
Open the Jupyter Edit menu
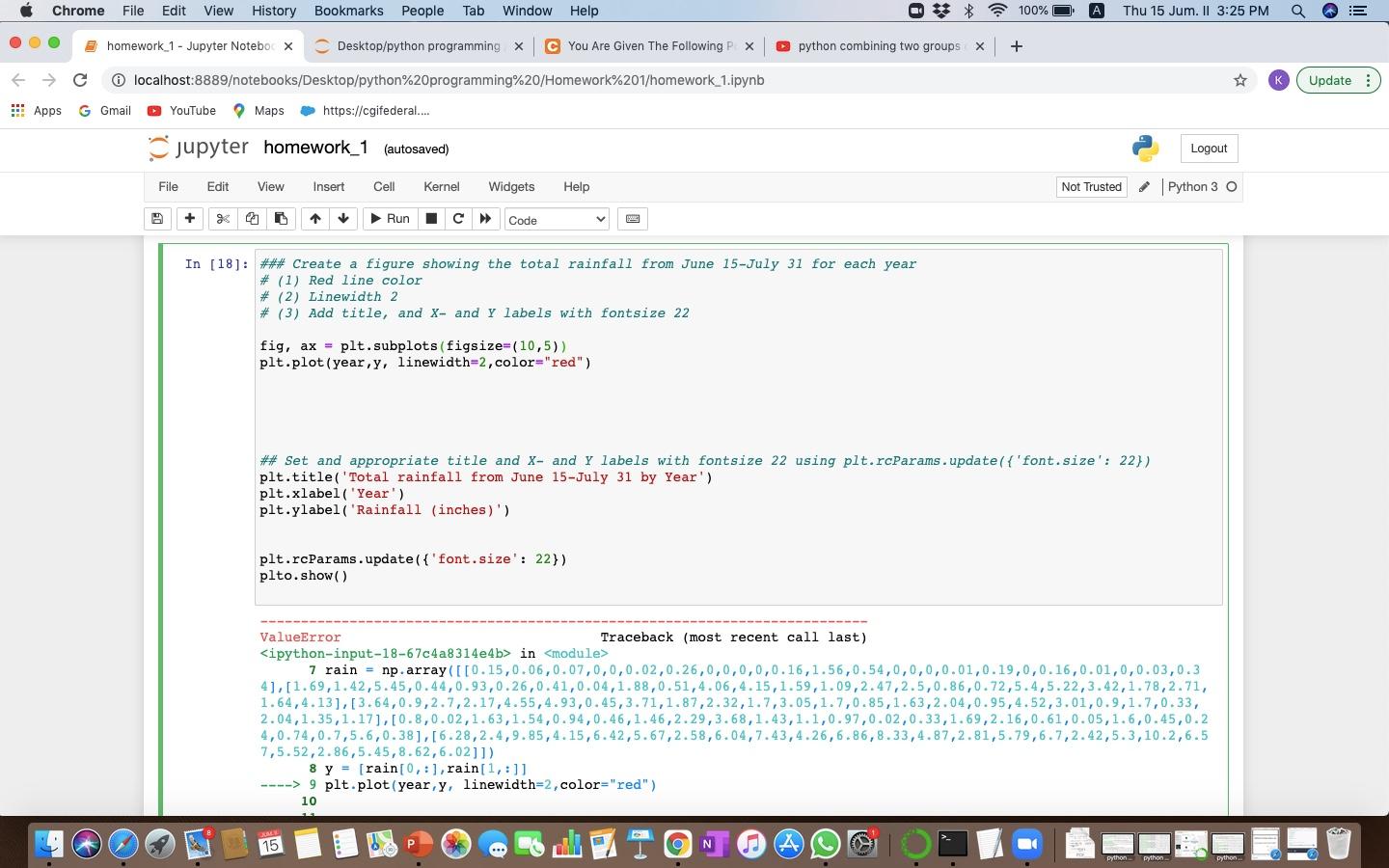pyautogui.click(x=218, y=187)
